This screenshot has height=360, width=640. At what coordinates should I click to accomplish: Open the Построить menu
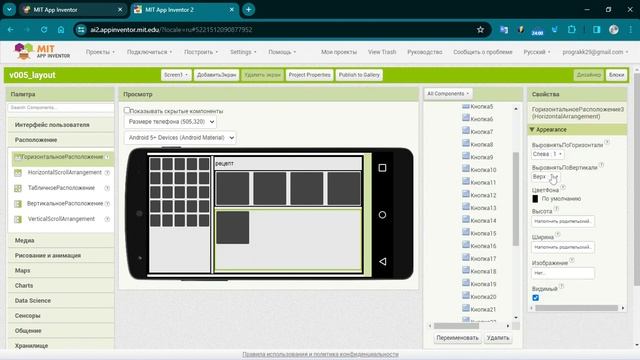click(x=201, y=52)
